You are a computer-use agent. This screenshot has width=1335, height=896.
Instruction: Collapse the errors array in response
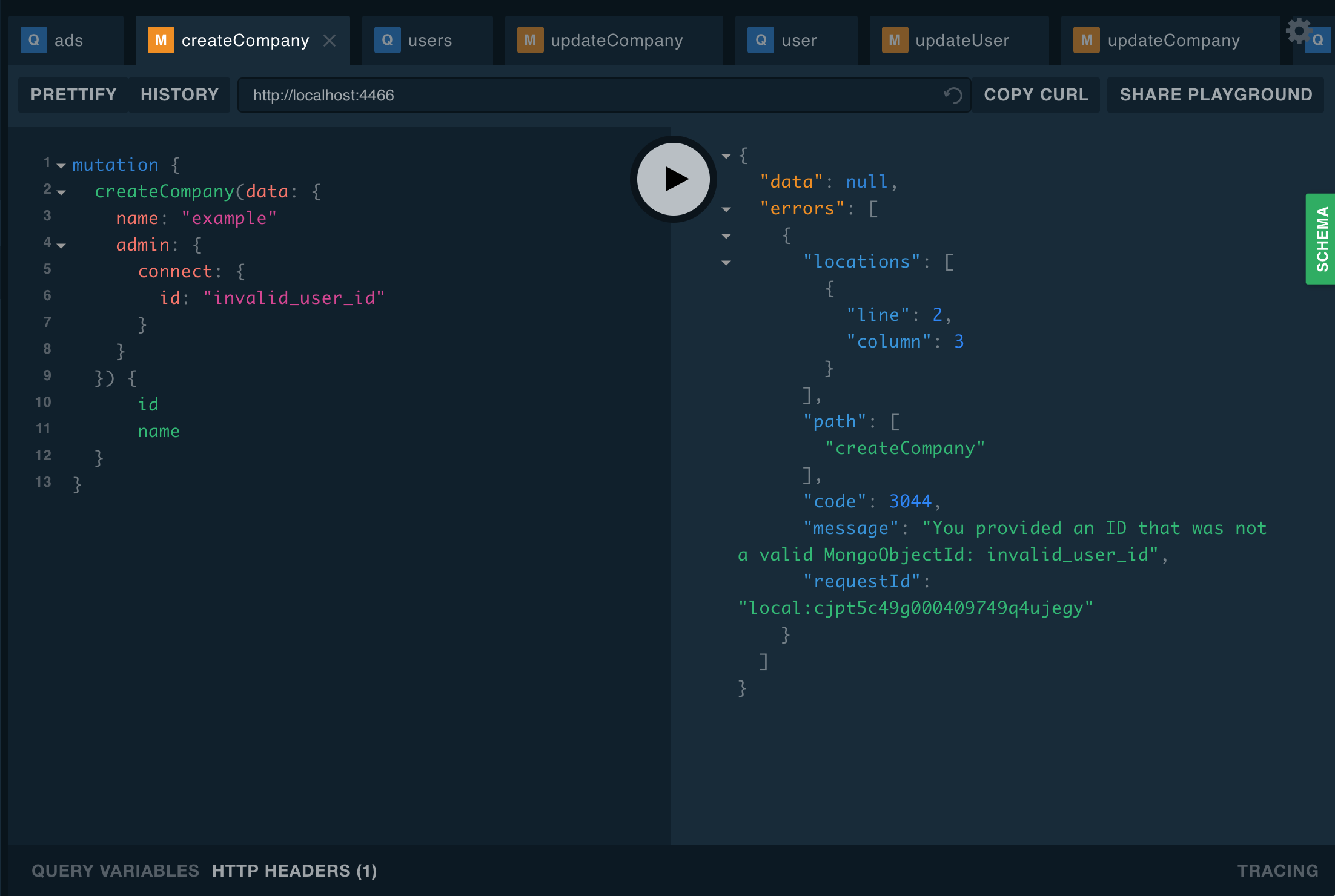pos(726,209)
